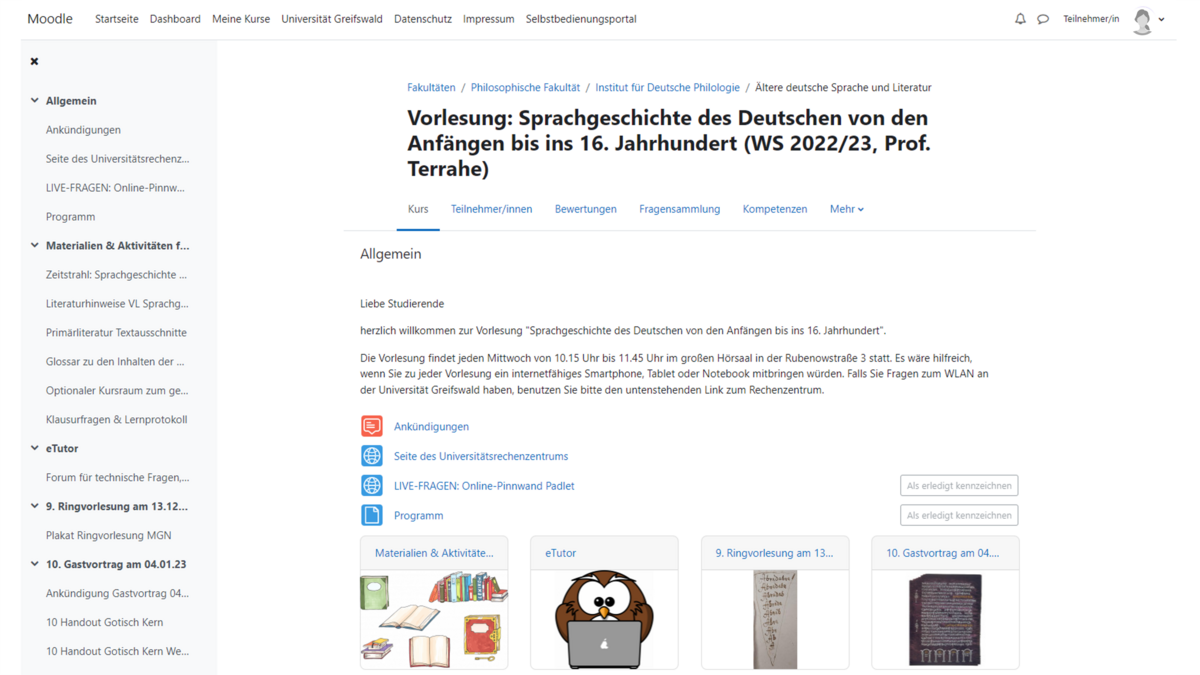Mark LIVE-FRAGEN Padlet as erledigt
Image resolution: width=1200 pixels, height=675 pixels.
tap(958, 486)
